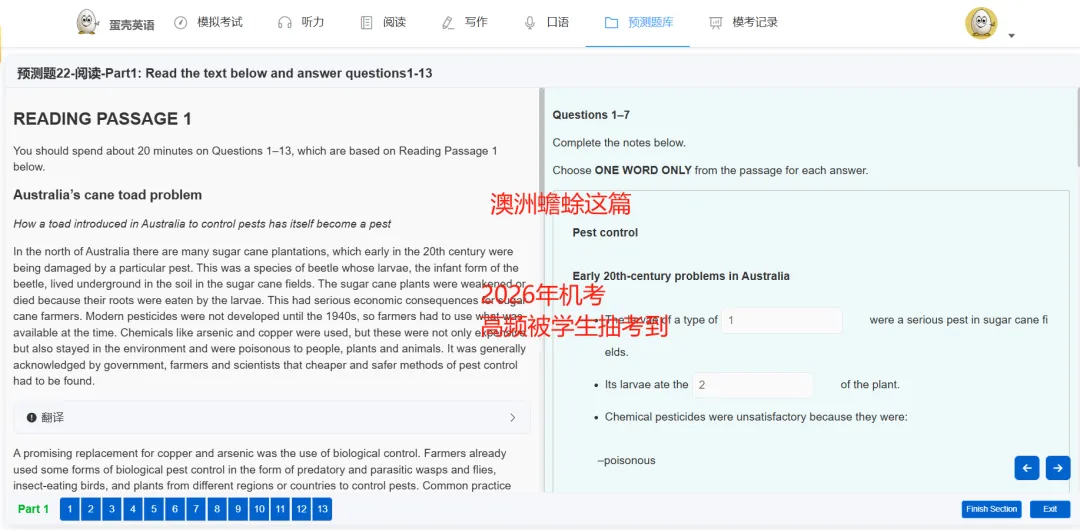The height and width of the screenshot is (530, 1080).
Task: Jump to question 7 button
Action: tap(196, 509)
